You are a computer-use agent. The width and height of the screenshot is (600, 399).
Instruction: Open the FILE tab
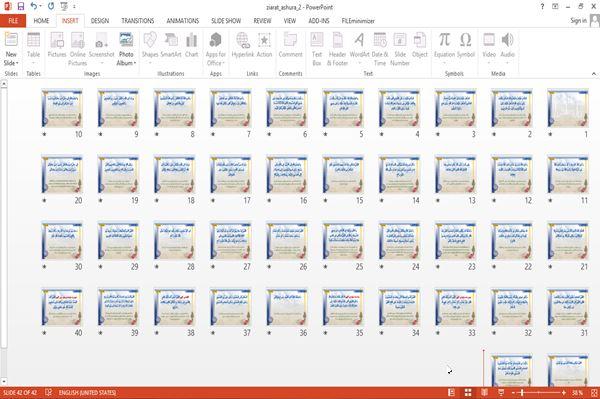13,21
